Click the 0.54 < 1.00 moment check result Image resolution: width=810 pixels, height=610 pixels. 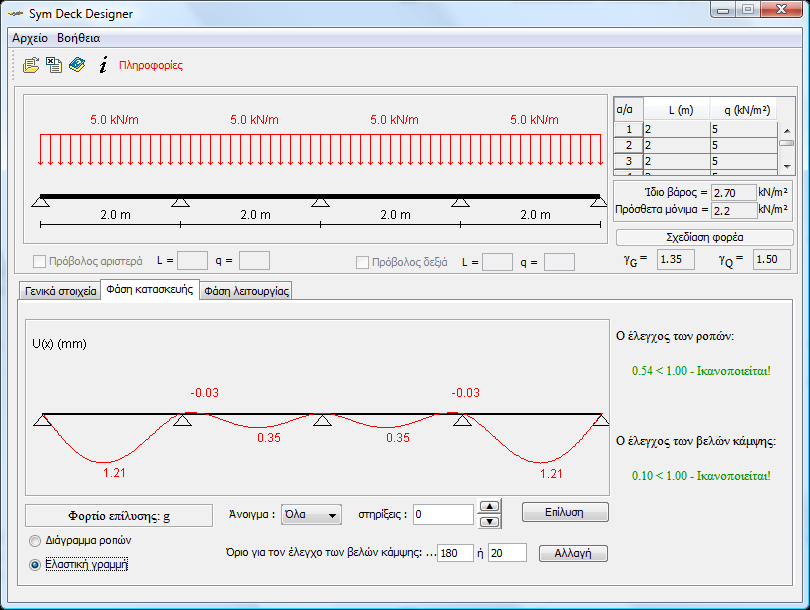[x=701, y=371]
